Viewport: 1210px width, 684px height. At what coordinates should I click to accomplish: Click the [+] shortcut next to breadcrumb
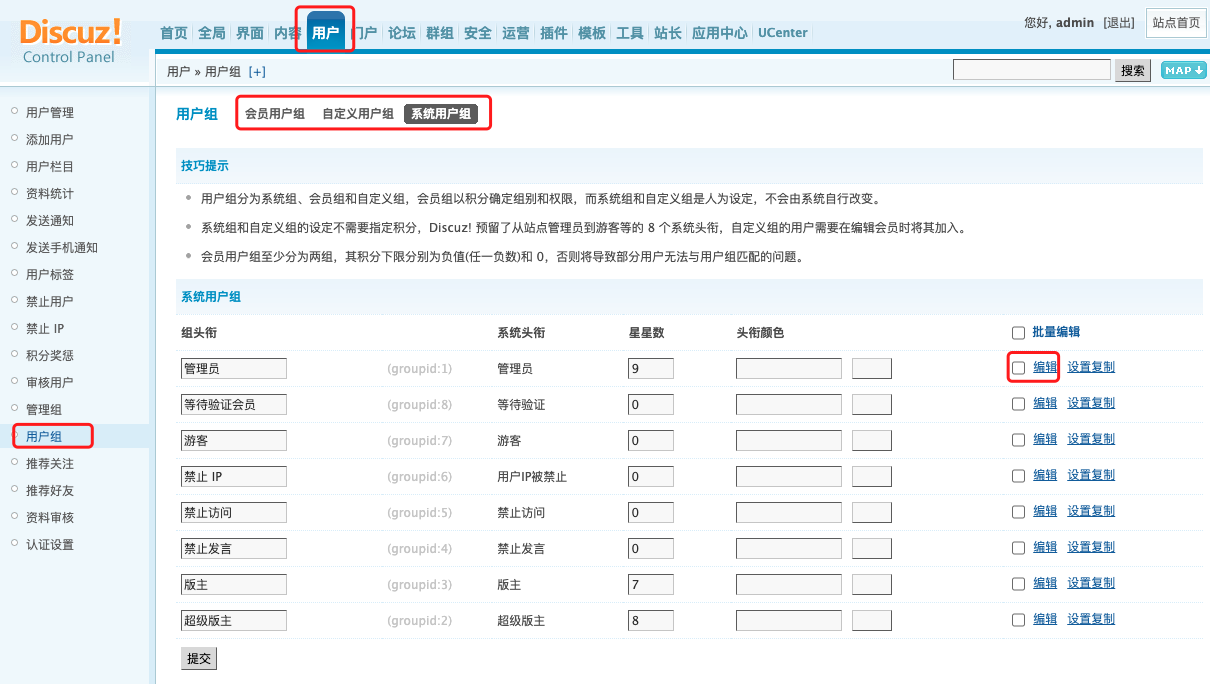(257, 71)
